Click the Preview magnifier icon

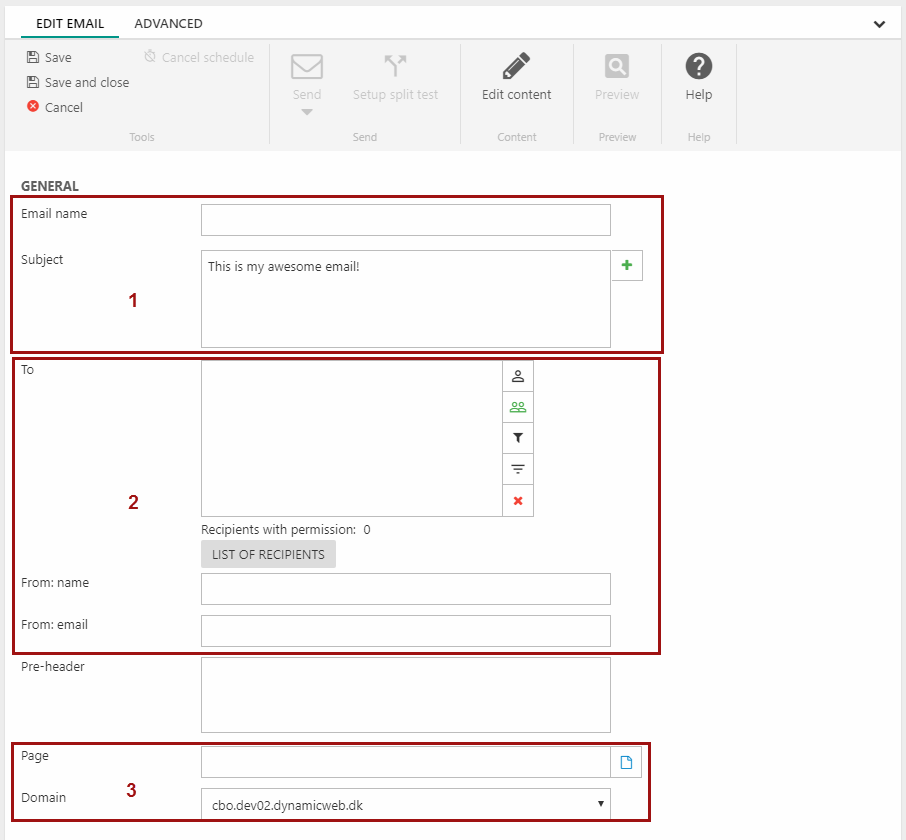tap(617, 67)
